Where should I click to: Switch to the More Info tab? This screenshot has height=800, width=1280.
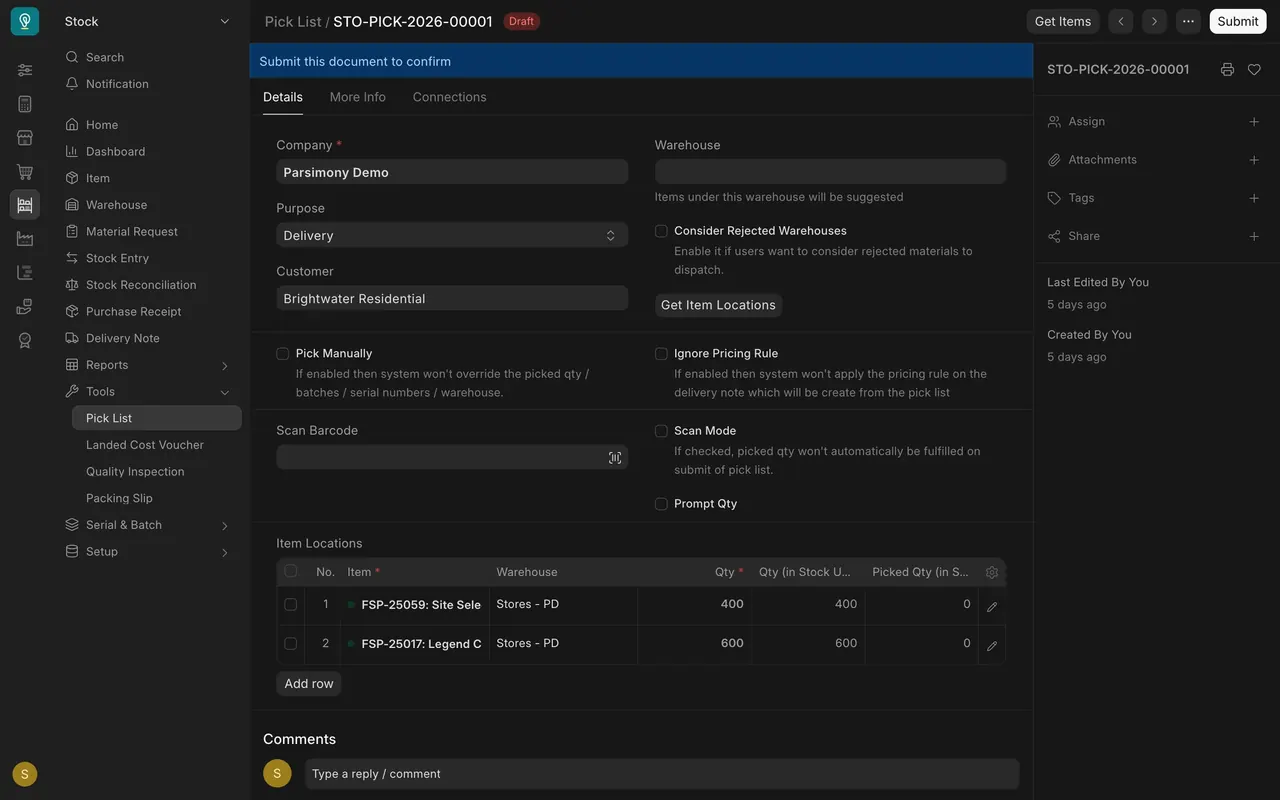pyautogui.click(x=358, y=97)
